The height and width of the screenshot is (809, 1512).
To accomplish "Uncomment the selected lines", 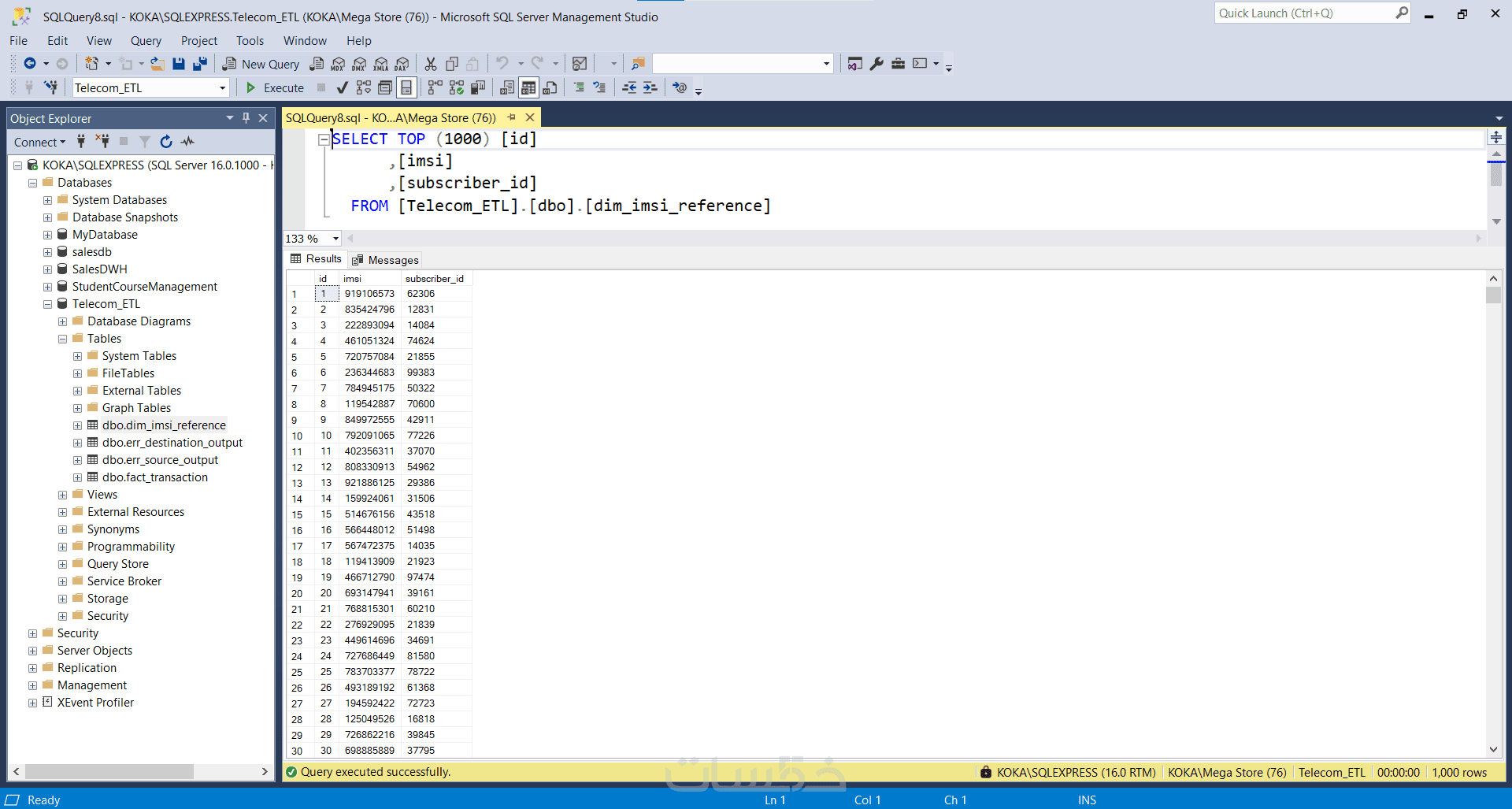I will pos(599,87).
